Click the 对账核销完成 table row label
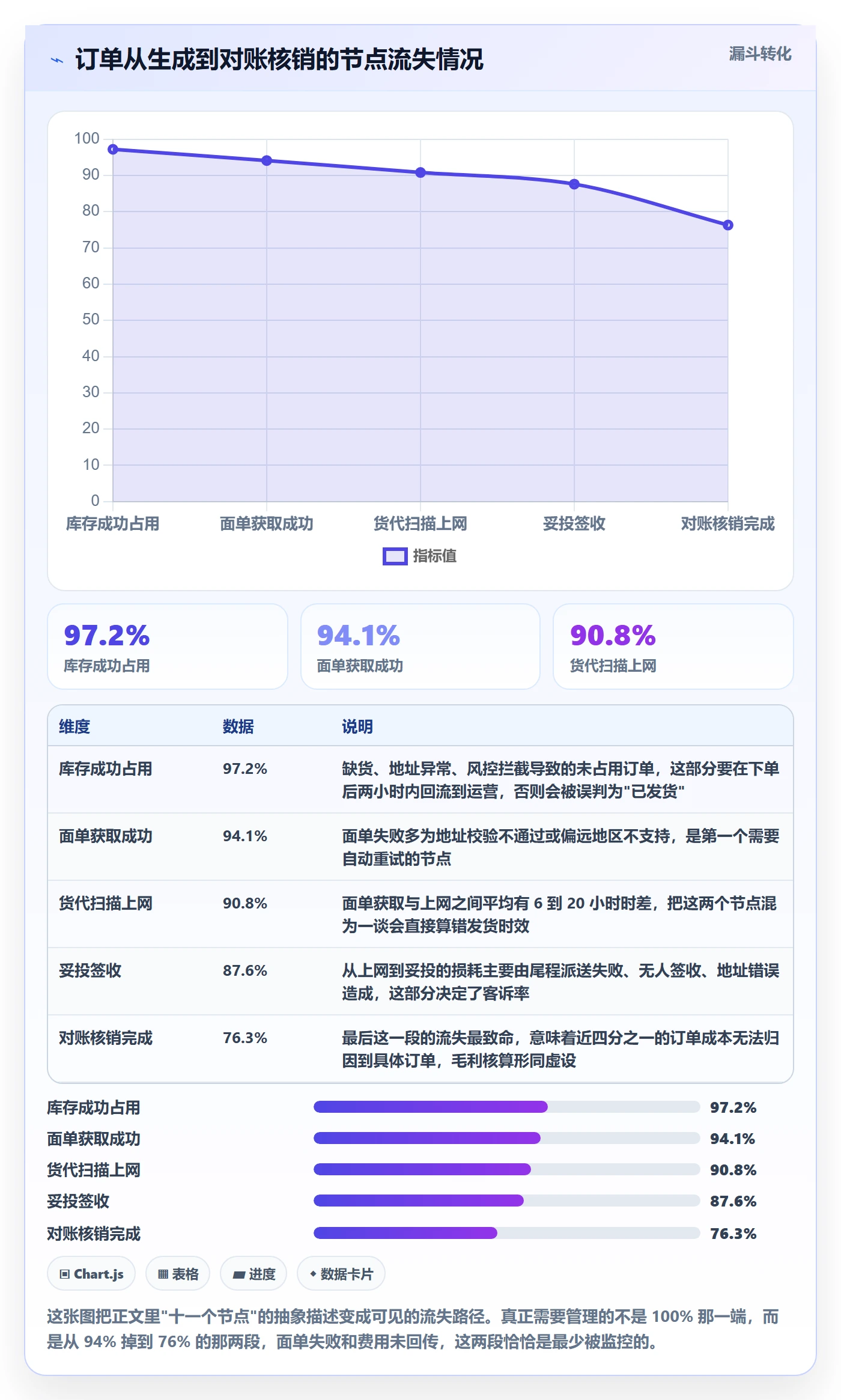Viewport: 841px width, 1400px height. point(106,1038)
